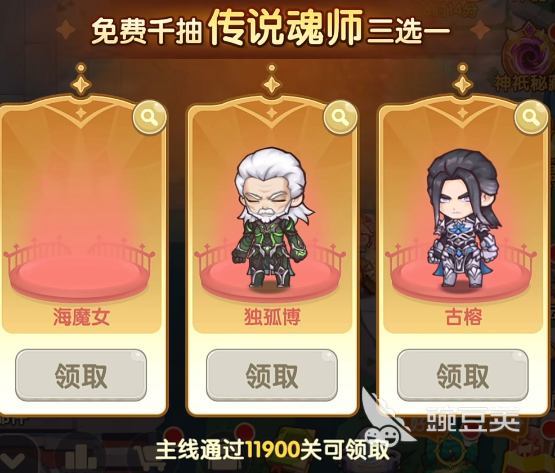Click the gold star ornament above 古榕 card
The image size is (555, 473).
(x=463, y=80)
